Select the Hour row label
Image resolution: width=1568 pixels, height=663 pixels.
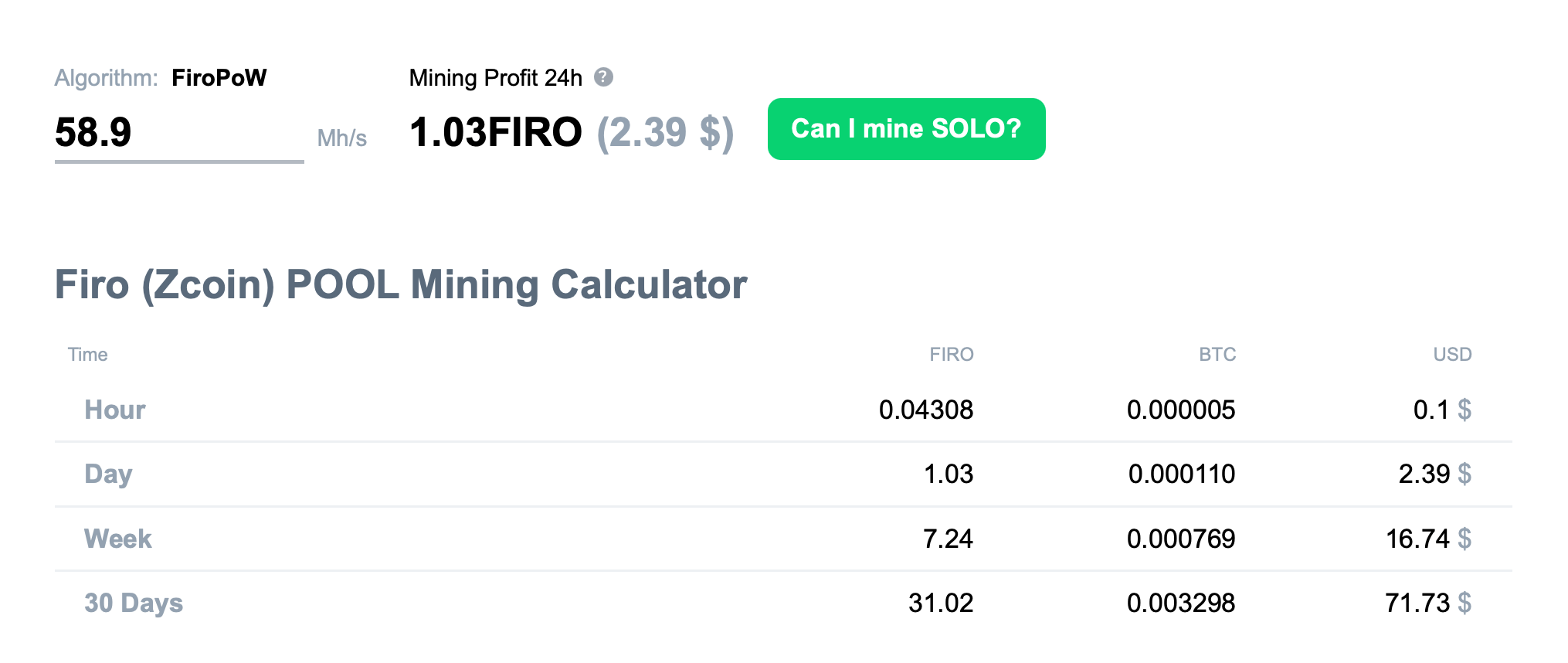[x=114, y=410]
